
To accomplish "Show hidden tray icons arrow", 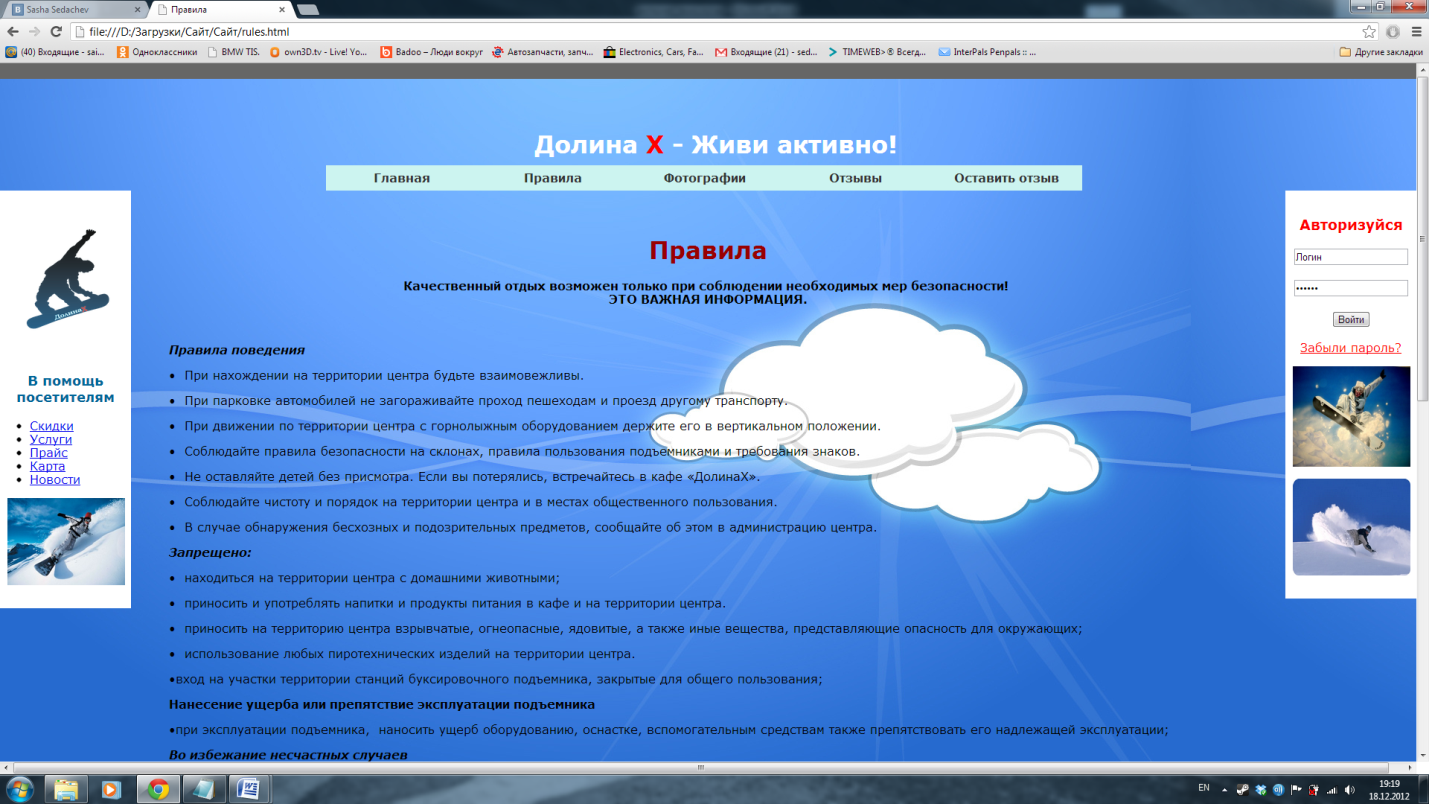I will (x=1225, y=789).
